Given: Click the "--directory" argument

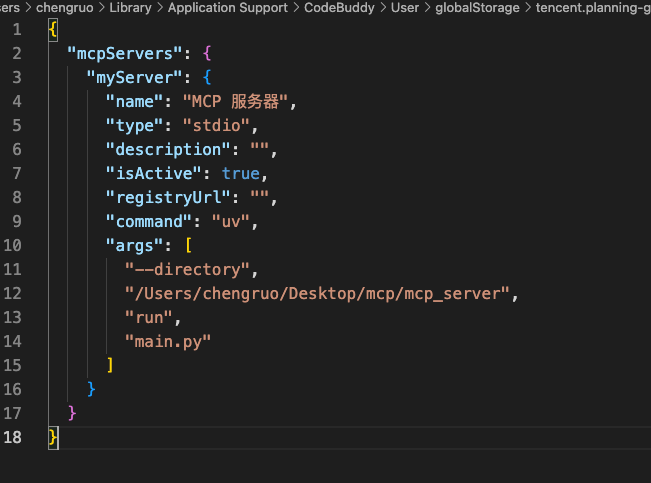Looking at the screenshot, I should [187, 270].
